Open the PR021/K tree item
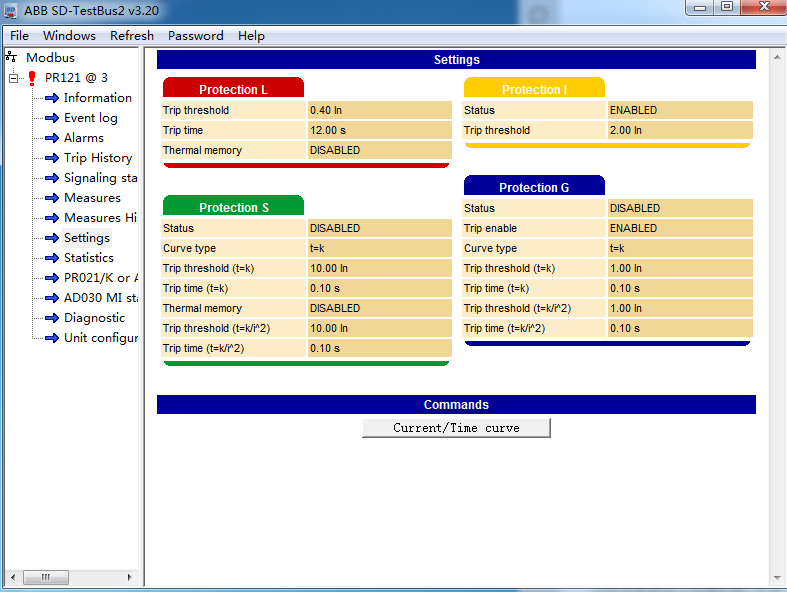Image resolution: width=787 pixels, height=592 pixels. click(x=100, y=278)
